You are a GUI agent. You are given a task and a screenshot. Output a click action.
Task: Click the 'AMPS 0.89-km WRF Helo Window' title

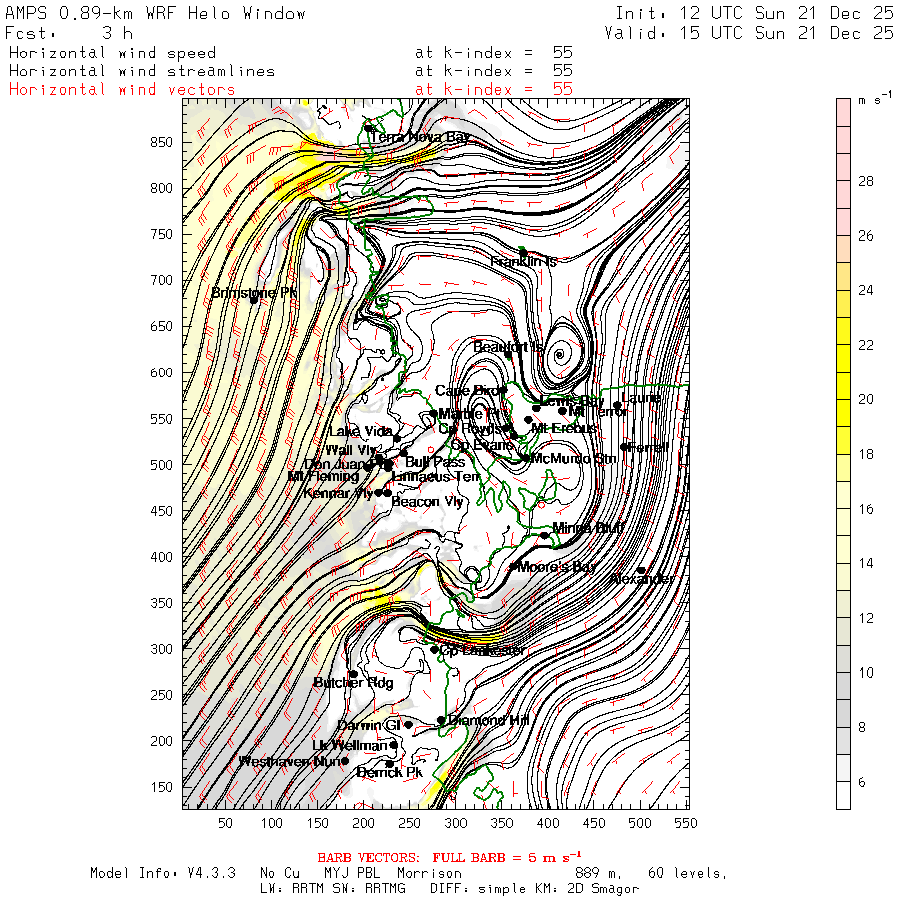point(156,13)
